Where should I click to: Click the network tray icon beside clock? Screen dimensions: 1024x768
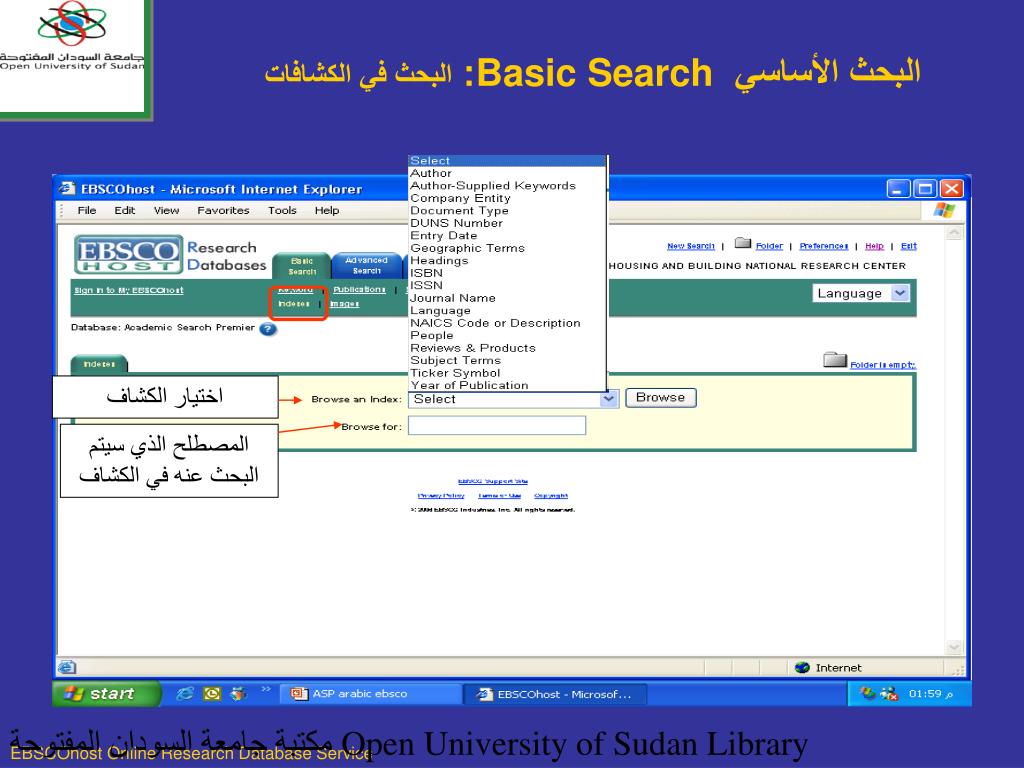[x=889, y=694]
